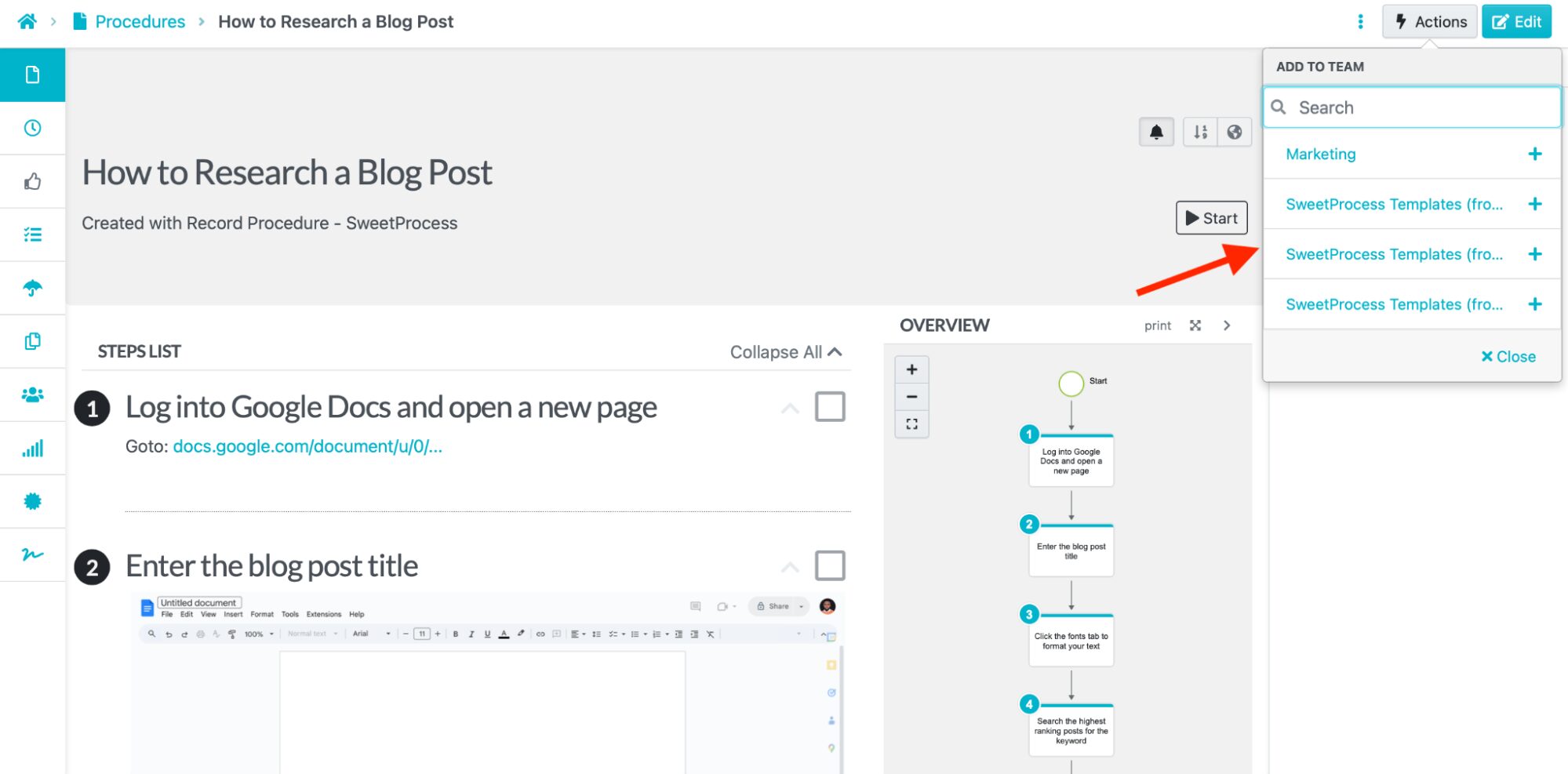Click the magnifier icon in team search
This screenshot has width=1568, height=774.
click(1279, 107)
